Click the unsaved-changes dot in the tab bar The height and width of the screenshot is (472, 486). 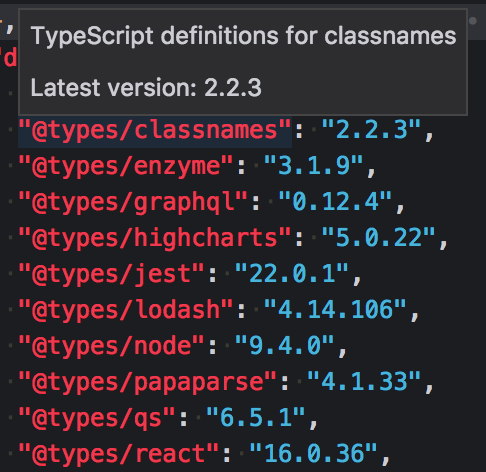[x=473, y=21]
